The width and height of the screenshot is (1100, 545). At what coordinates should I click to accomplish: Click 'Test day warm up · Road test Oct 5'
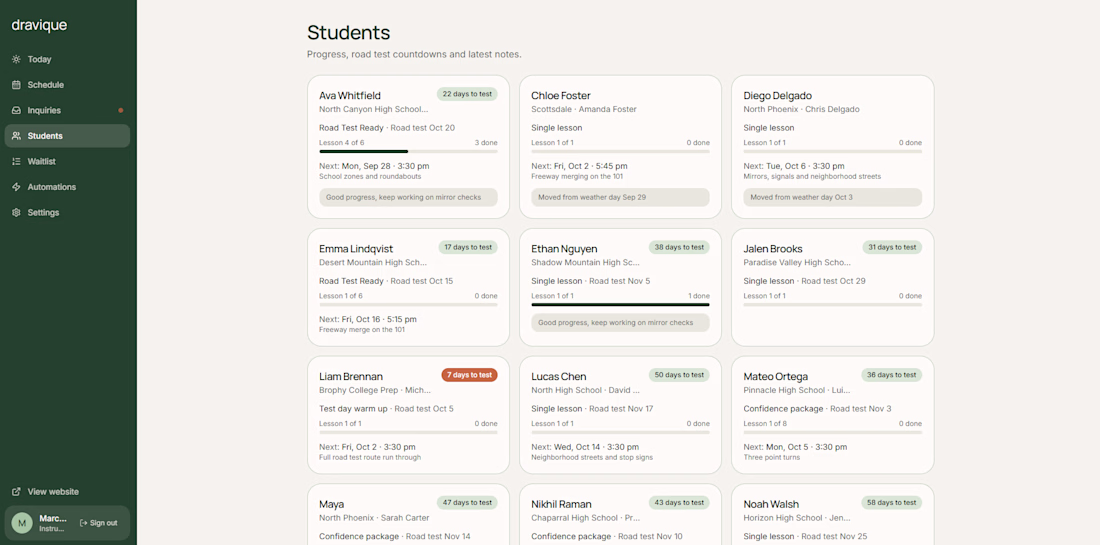tap(386, 409)
